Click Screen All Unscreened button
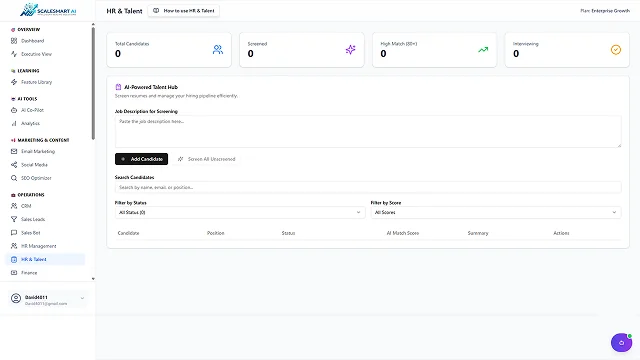Viewport: 640px width, 360px height. click(x=207, y=159)
